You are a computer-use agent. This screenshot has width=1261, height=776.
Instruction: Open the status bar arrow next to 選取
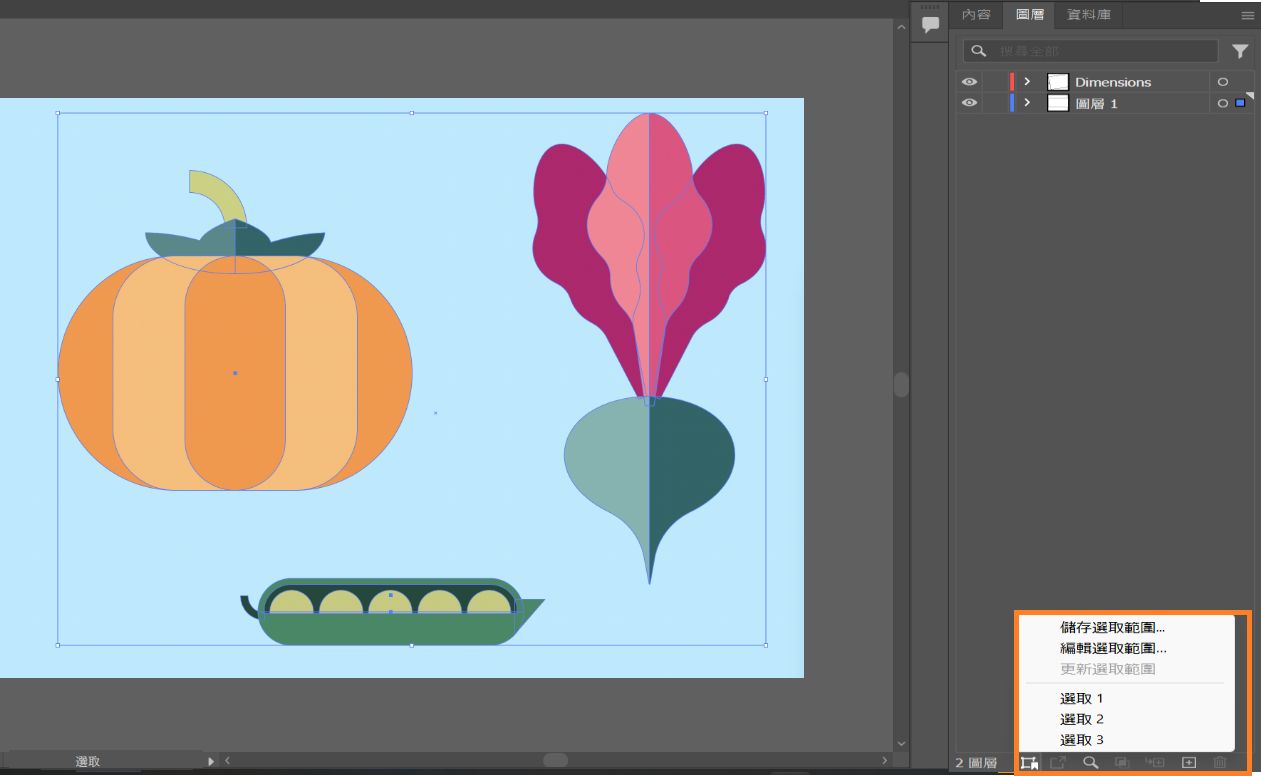[x=210, y=761]
